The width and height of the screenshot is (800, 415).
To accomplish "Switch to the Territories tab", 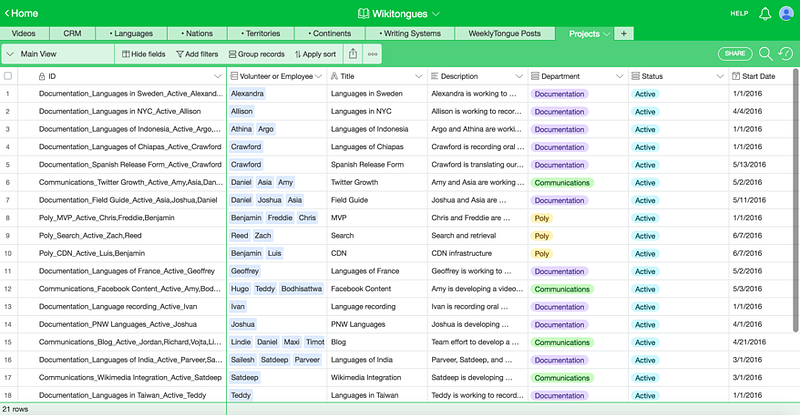I will (x=261, y=34).
